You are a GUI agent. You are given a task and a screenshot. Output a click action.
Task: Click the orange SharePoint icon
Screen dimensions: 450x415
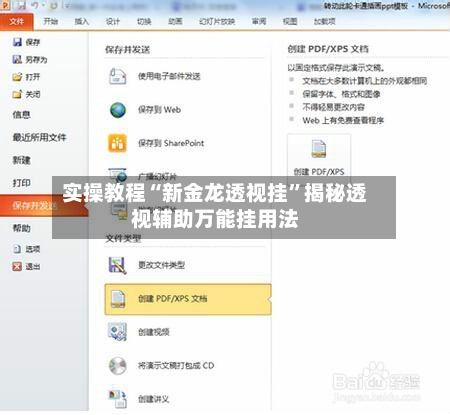pos(117,143)
